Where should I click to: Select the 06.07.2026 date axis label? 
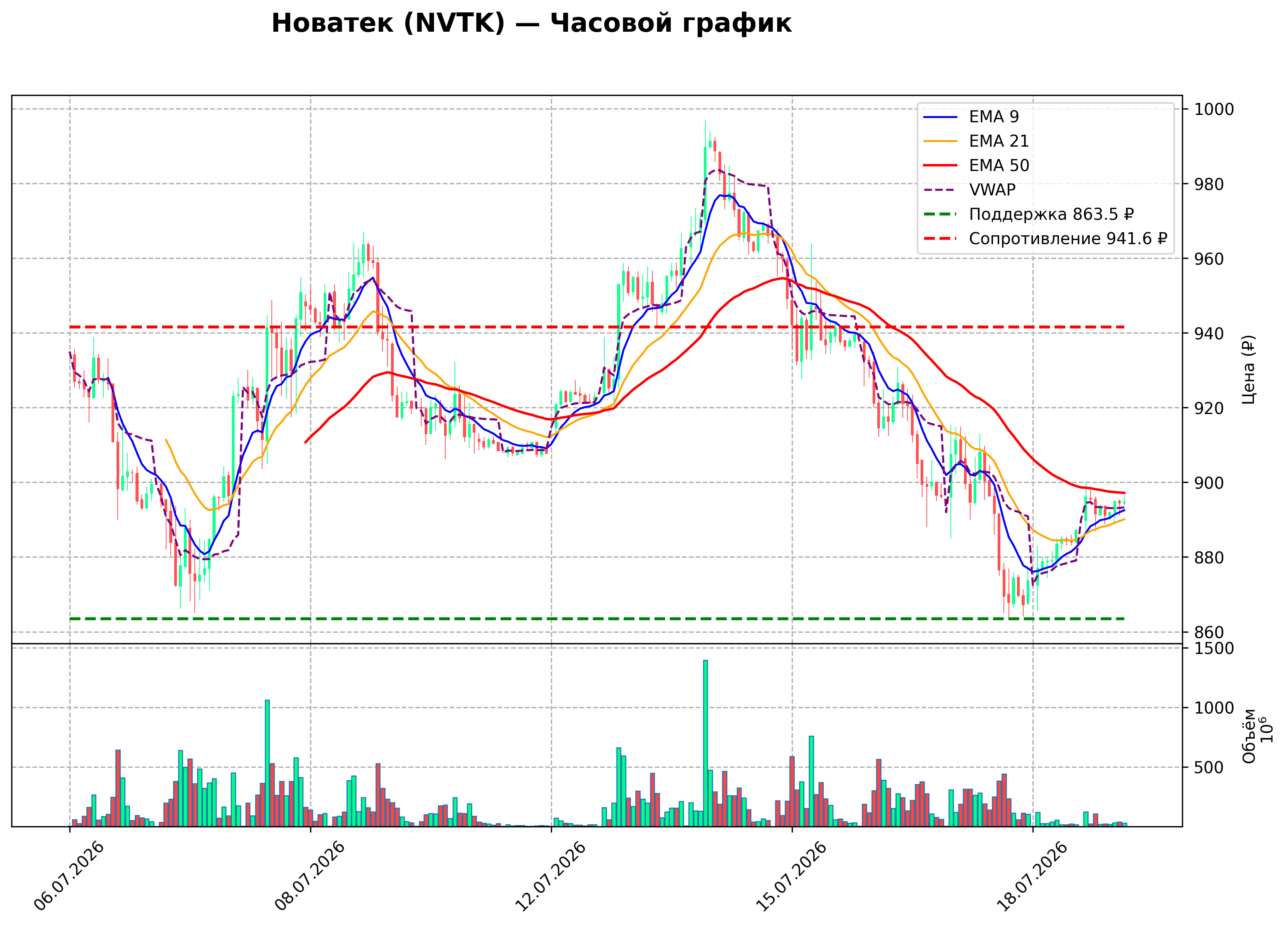pos(69,876)
